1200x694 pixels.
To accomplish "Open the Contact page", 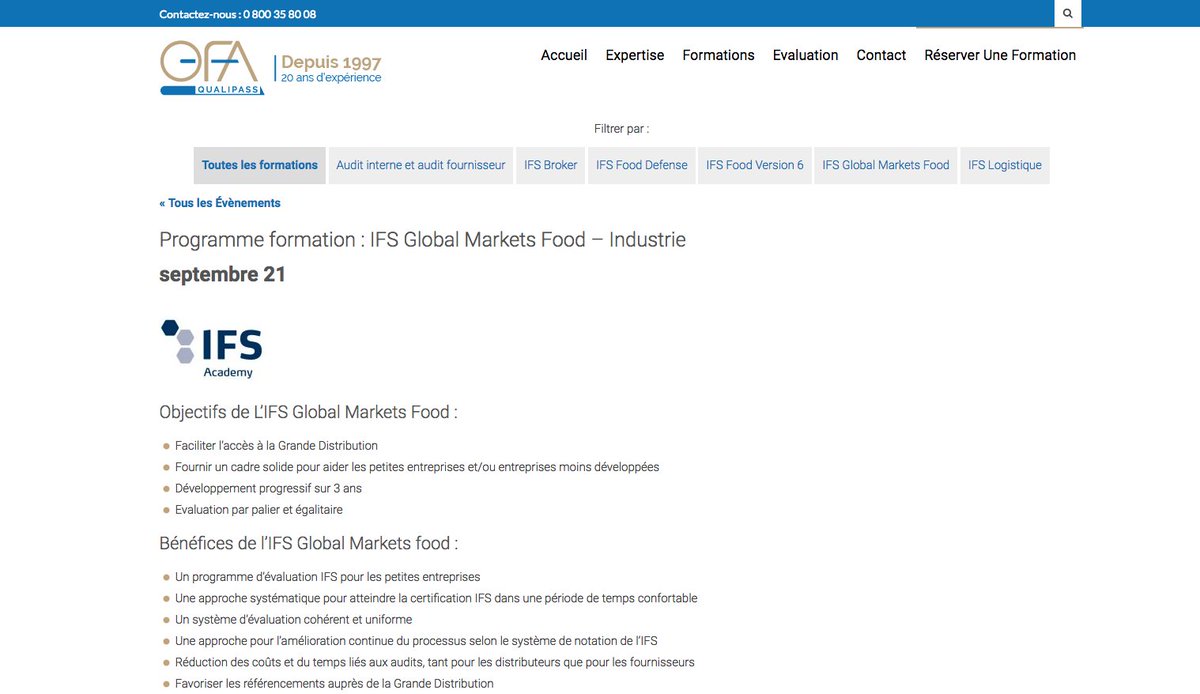I will 881,55.
